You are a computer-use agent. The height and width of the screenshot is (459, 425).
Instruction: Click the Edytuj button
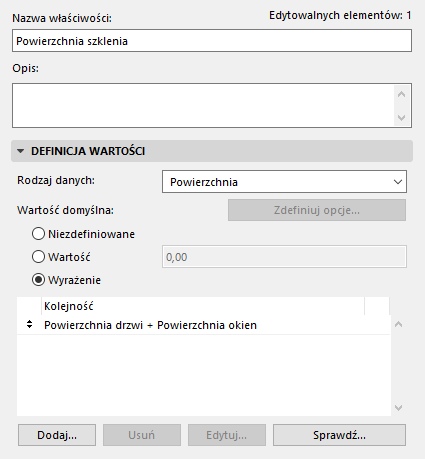[227, 435]
